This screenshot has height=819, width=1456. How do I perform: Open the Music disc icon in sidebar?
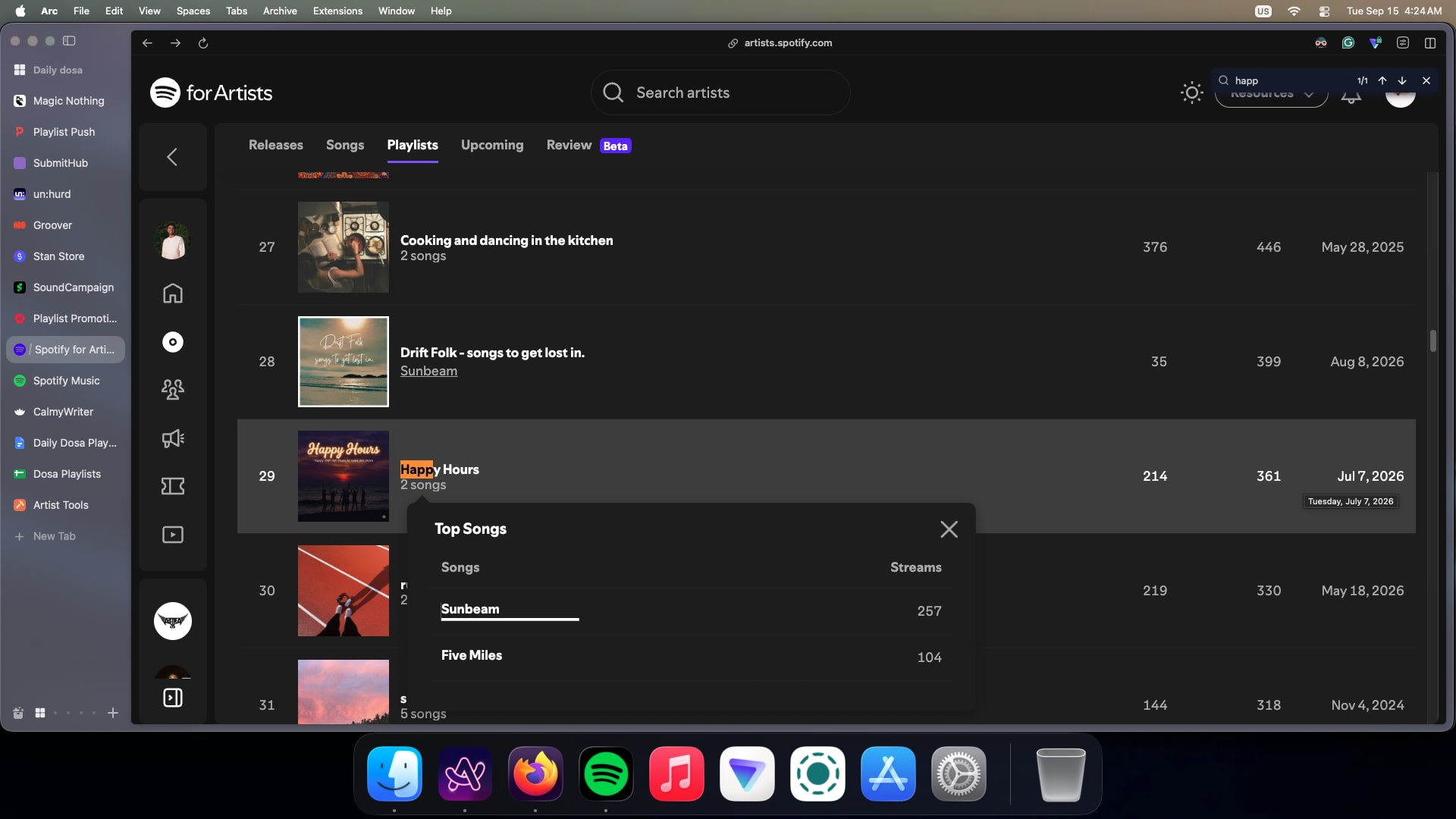(173, 342)
